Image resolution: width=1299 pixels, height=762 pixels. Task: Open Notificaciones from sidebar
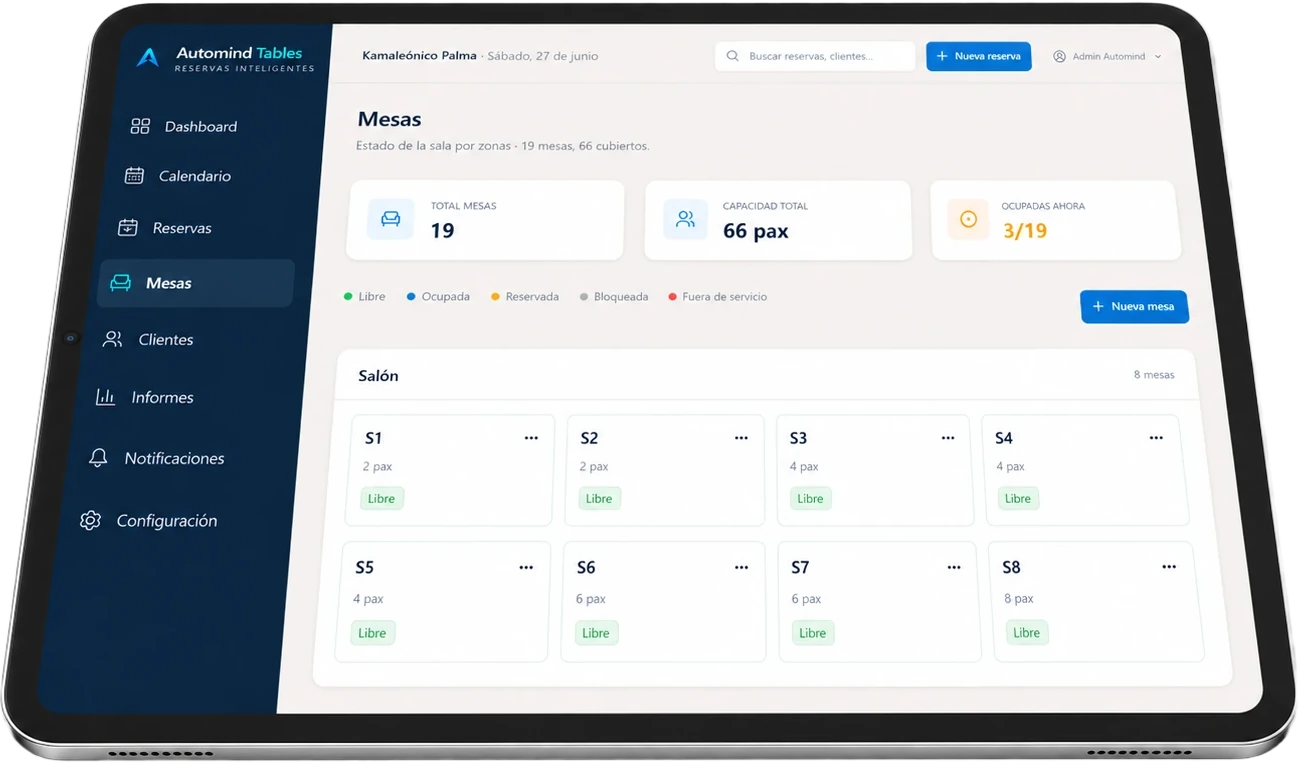click(x=158, y=458)
